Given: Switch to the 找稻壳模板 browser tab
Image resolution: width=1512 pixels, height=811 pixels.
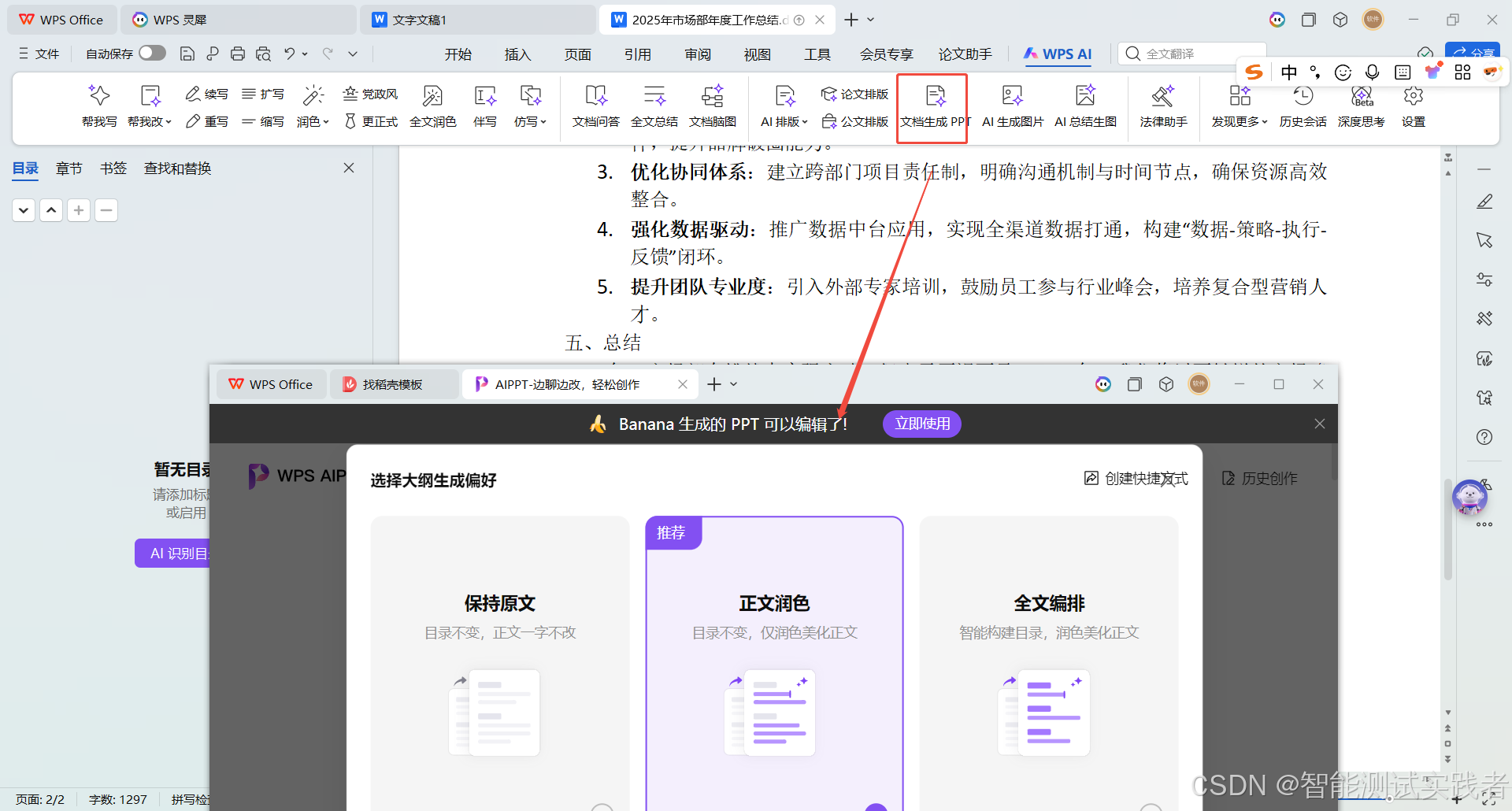Looking at the screenshot, I should point(394,384).
